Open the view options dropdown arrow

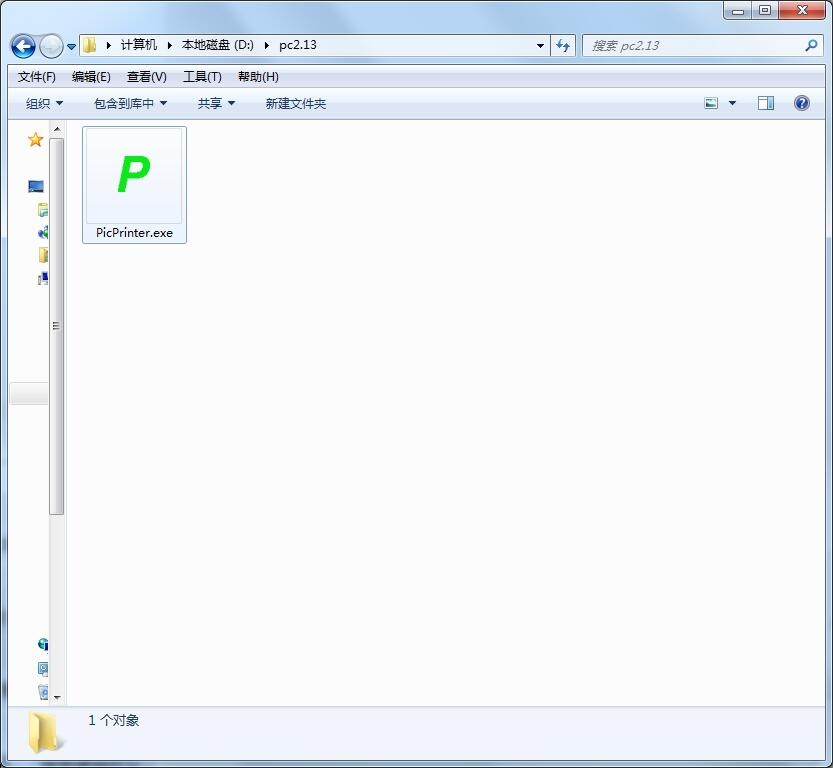[732, 103]
